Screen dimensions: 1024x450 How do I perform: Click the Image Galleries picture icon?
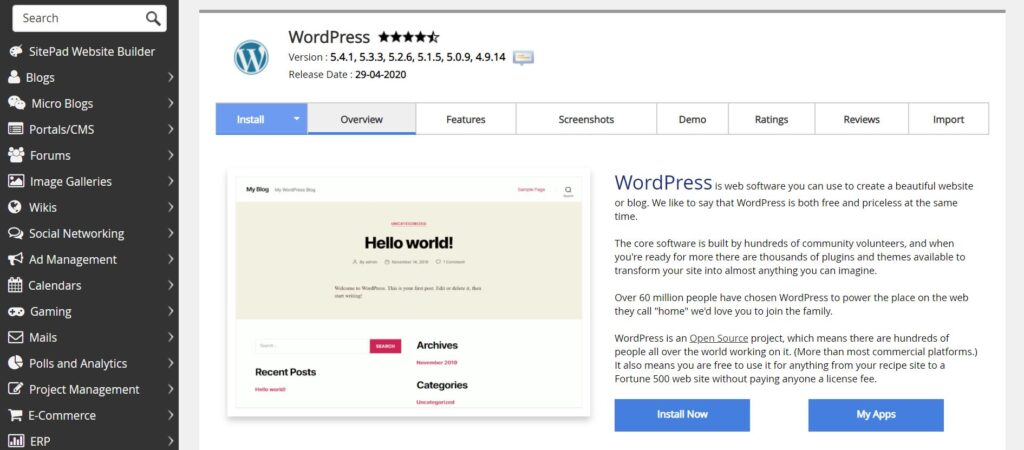tap(16, 181)
